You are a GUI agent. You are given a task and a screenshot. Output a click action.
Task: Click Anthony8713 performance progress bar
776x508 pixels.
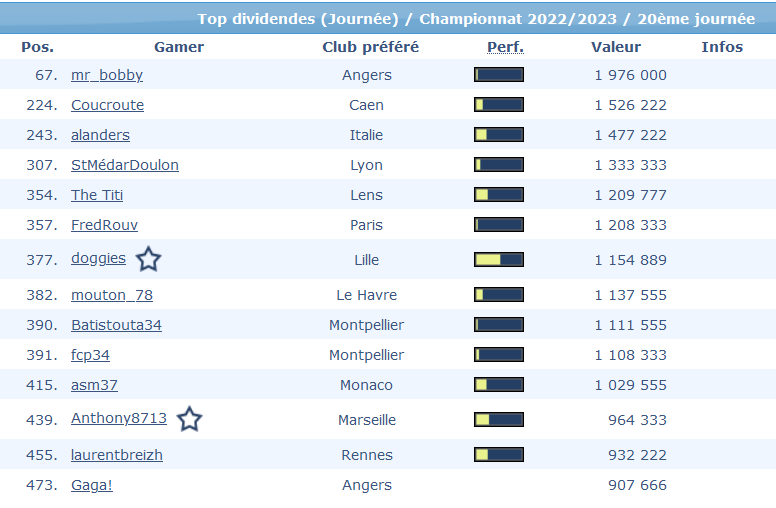coord(499,420)
